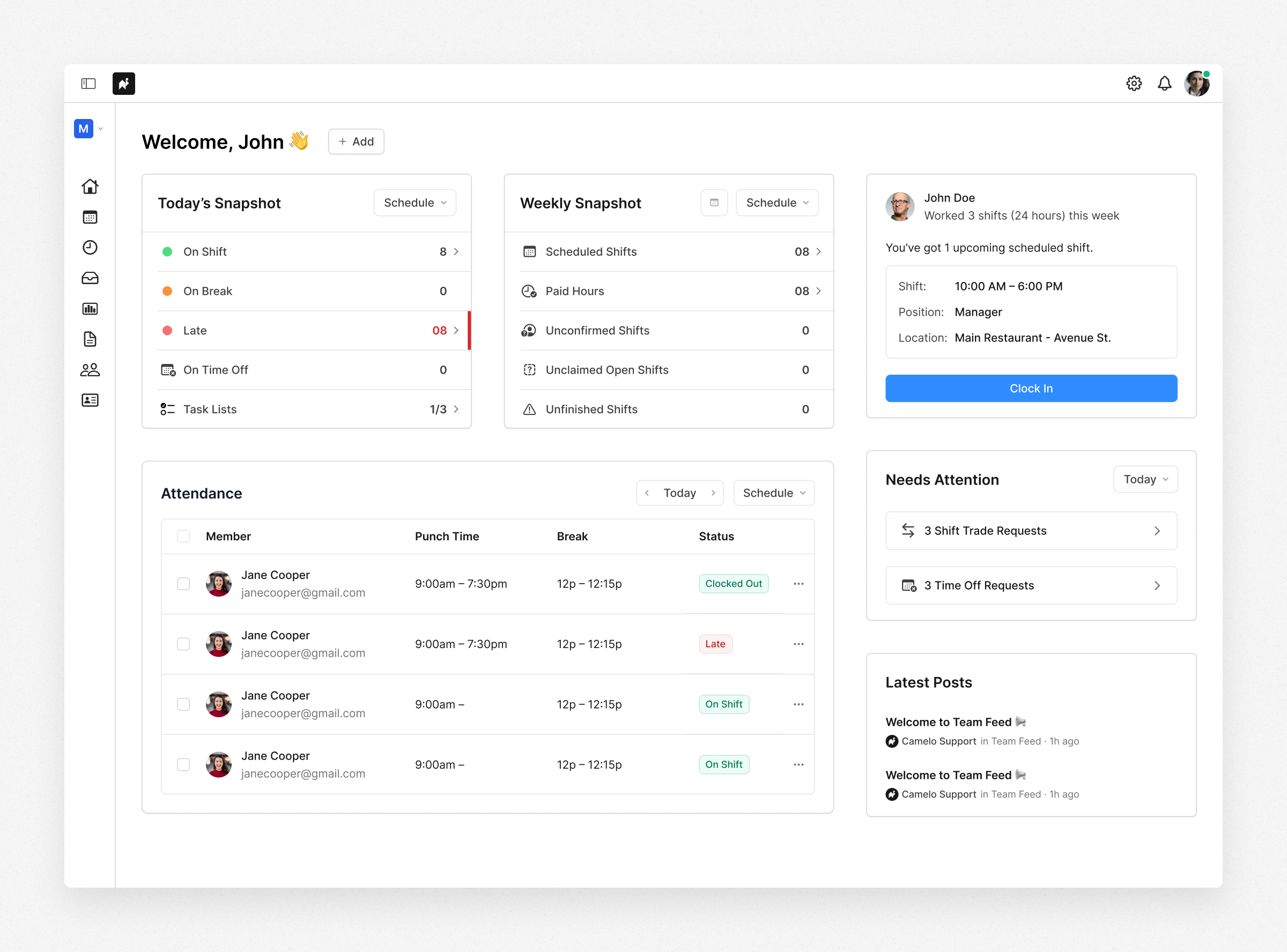Check the Late Jane Cooper row checkbox
The height and width of the screenshot is (952, 1287).
pos(183,644)
